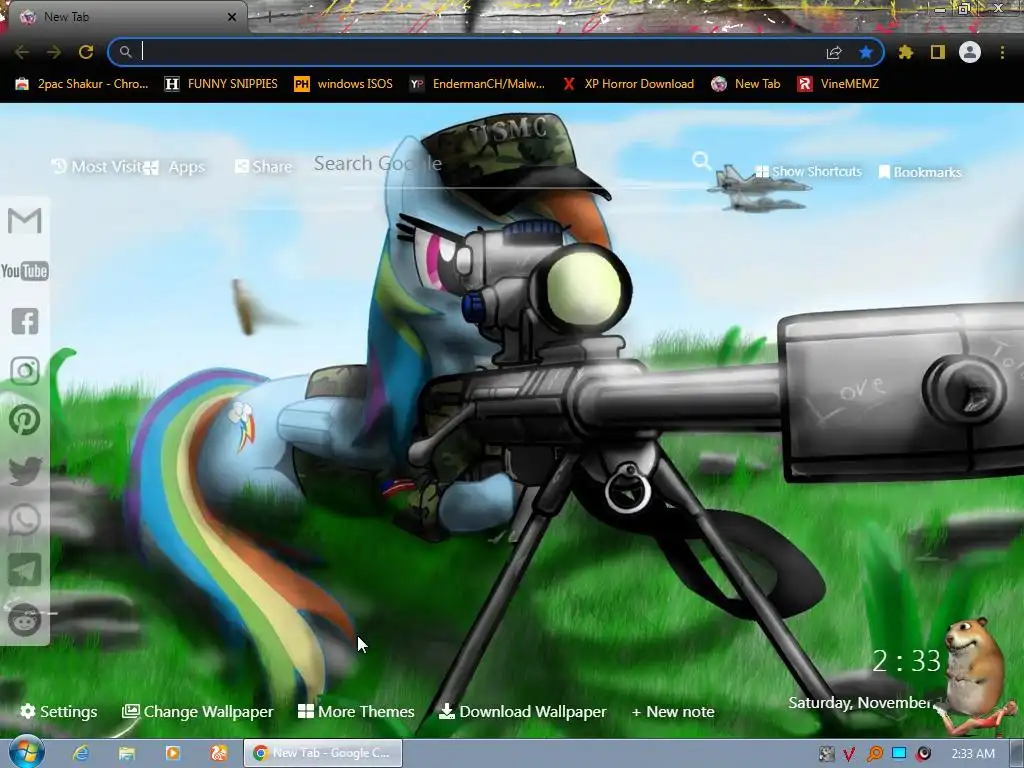This screenshot has width=1024, height=768.
Task: Click the orange magnifier tray icon
Action: coord(874,754)
